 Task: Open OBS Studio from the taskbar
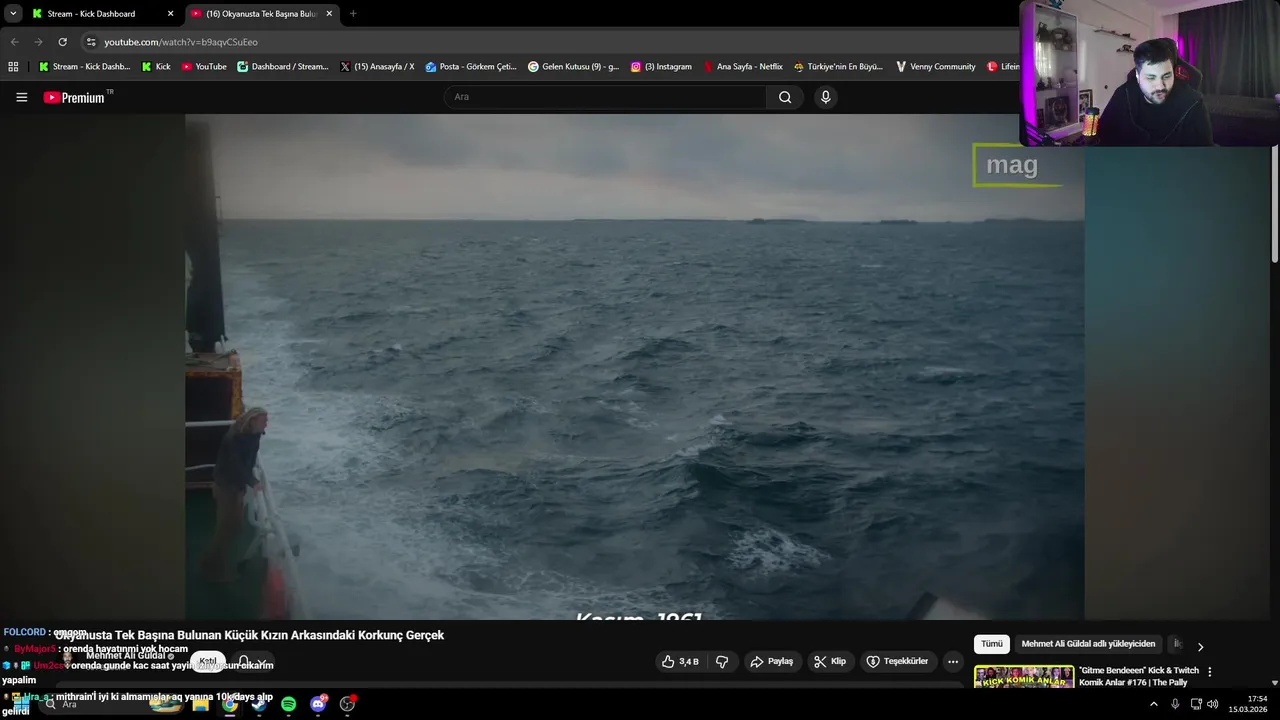click(347, 704)
